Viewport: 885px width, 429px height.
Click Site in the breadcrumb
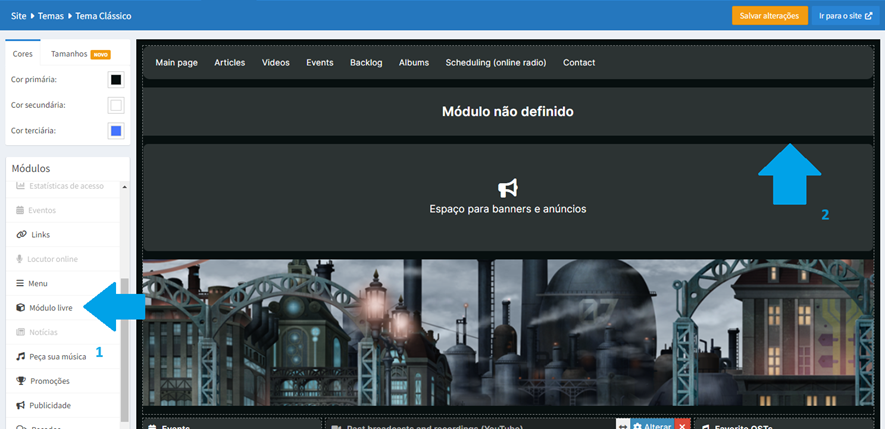(x=19, y=16)
